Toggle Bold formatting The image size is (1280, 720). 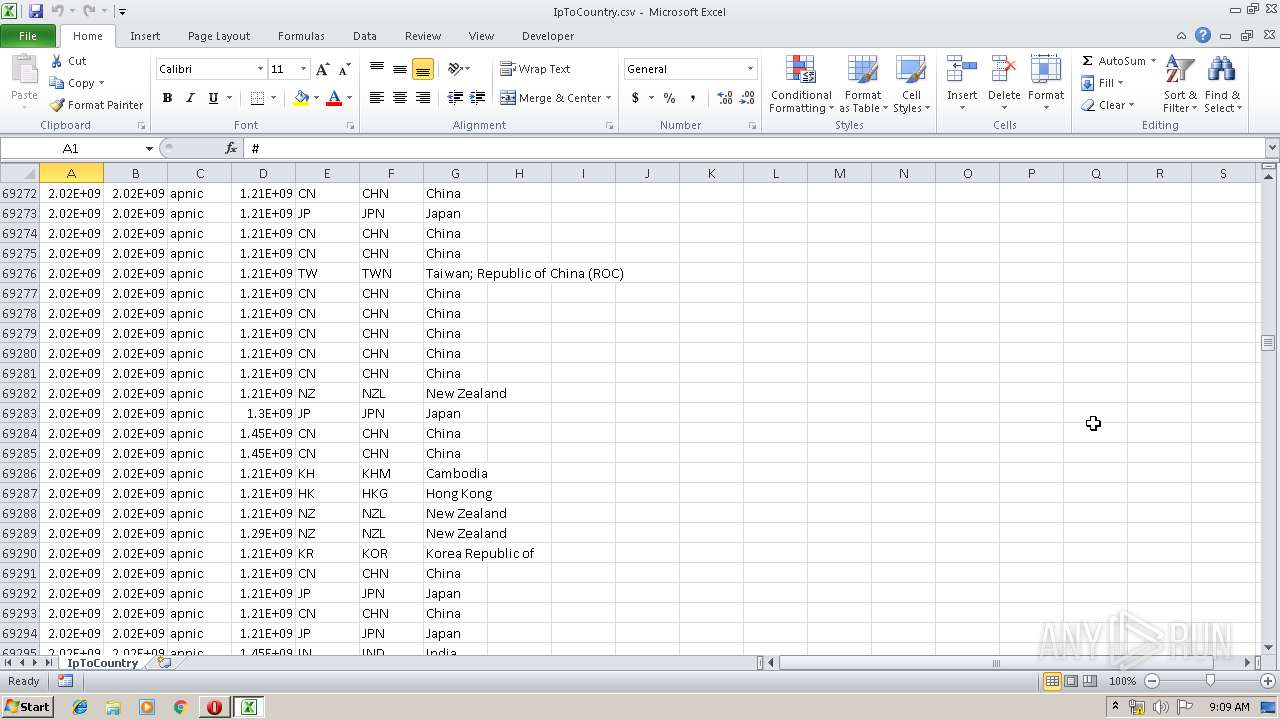(x=167, y=98)
